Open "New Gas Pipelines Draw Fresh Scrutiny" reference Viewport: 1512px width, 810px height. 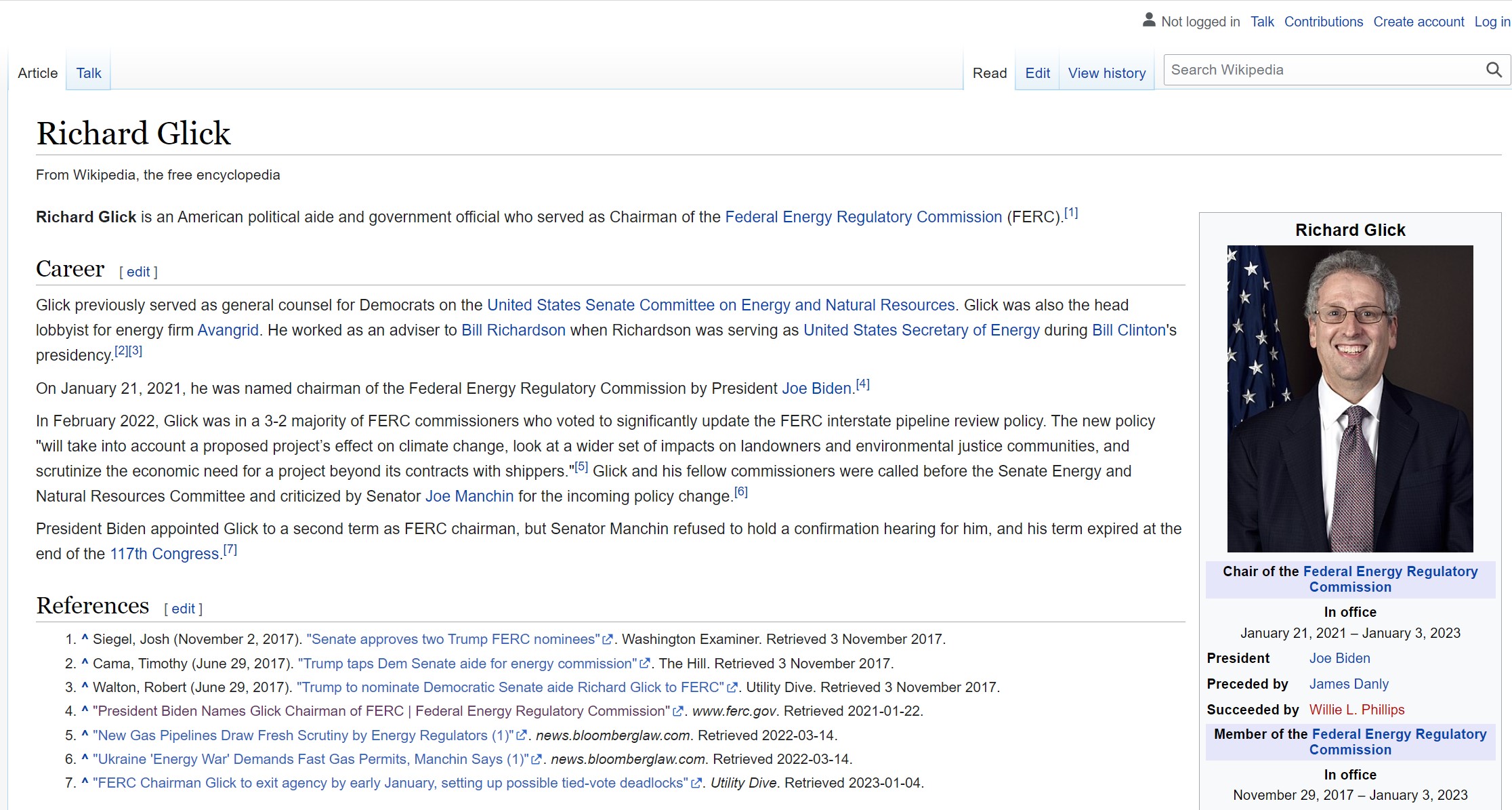pos(303,735)
